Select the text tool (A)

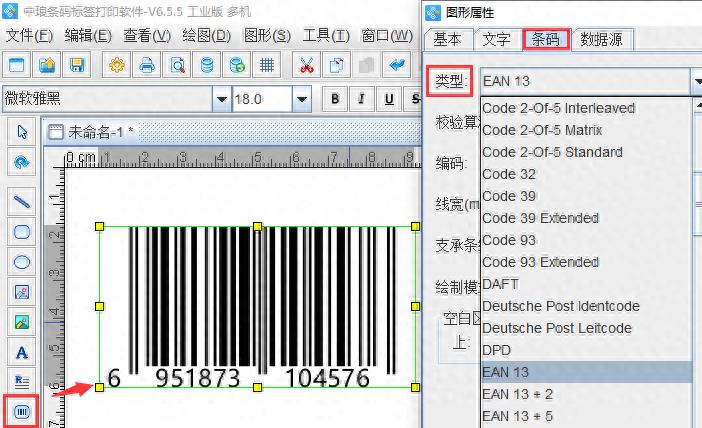(22, 352)
